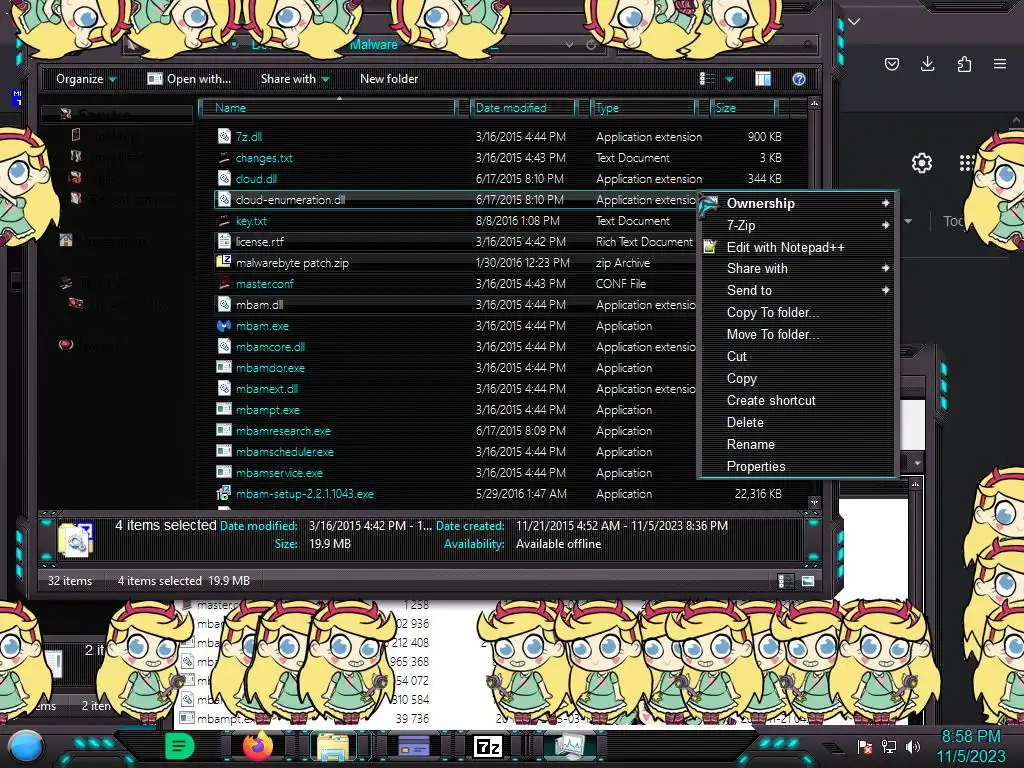Image resolution: width=1024 pixels, height=768 pixels.
Task: Select the 7z.dll file icon
Action: [224, 136]
